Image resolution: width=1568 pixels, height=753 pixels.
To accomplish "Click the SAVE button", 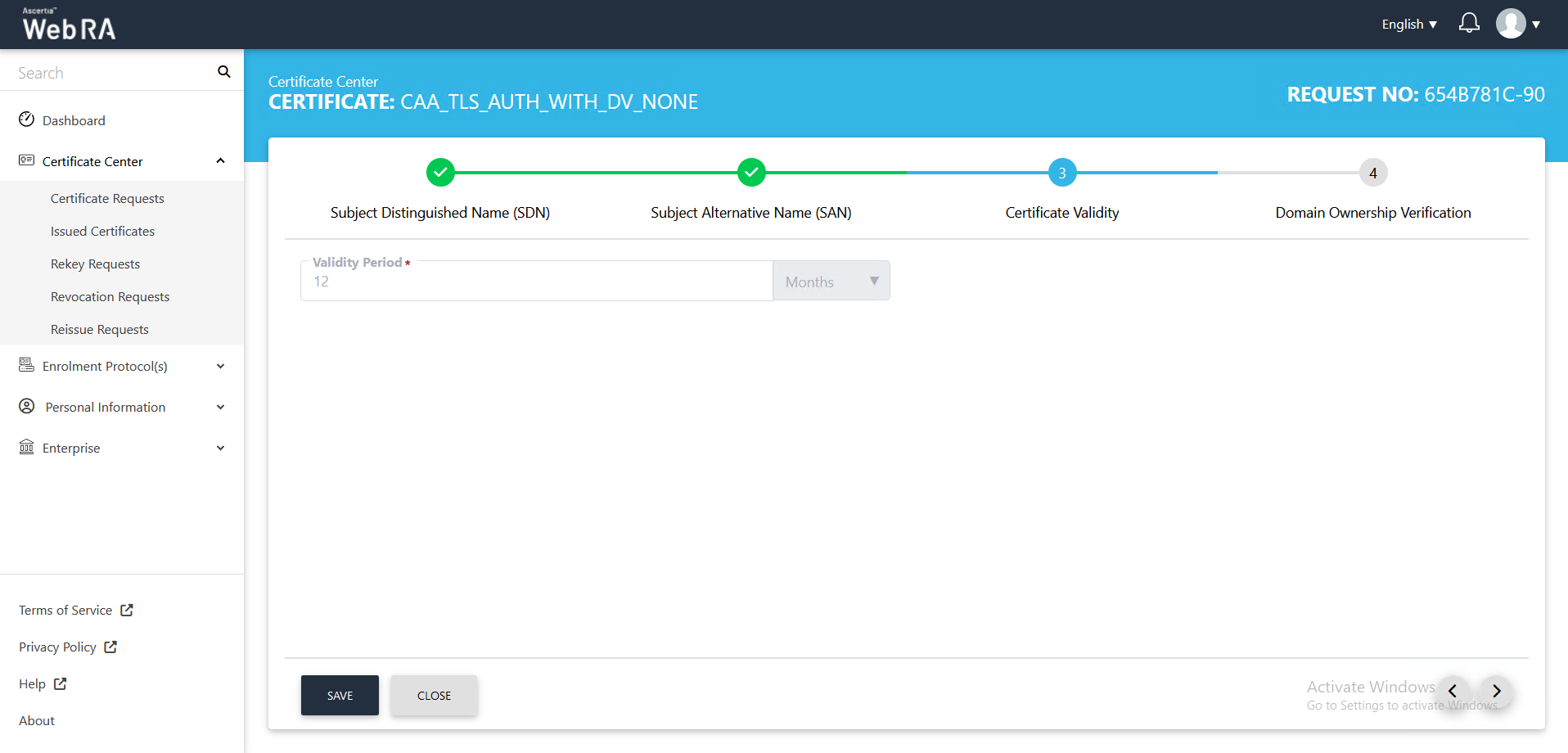I will click(x=340, y=695).
